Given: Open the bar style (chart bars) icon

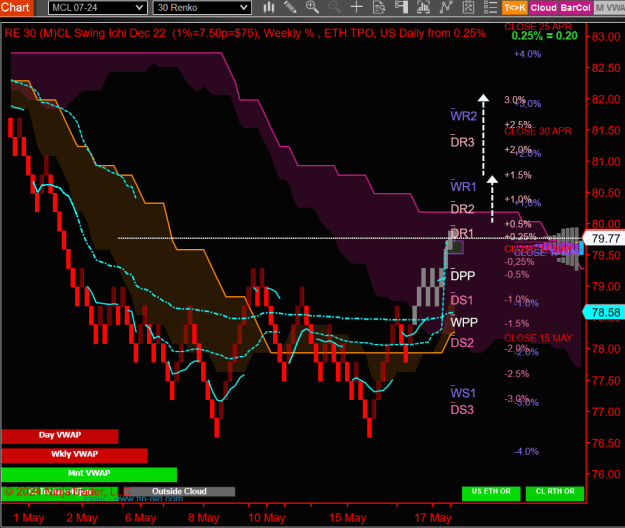Looking at the screenshot, I should tap(269, 7).
